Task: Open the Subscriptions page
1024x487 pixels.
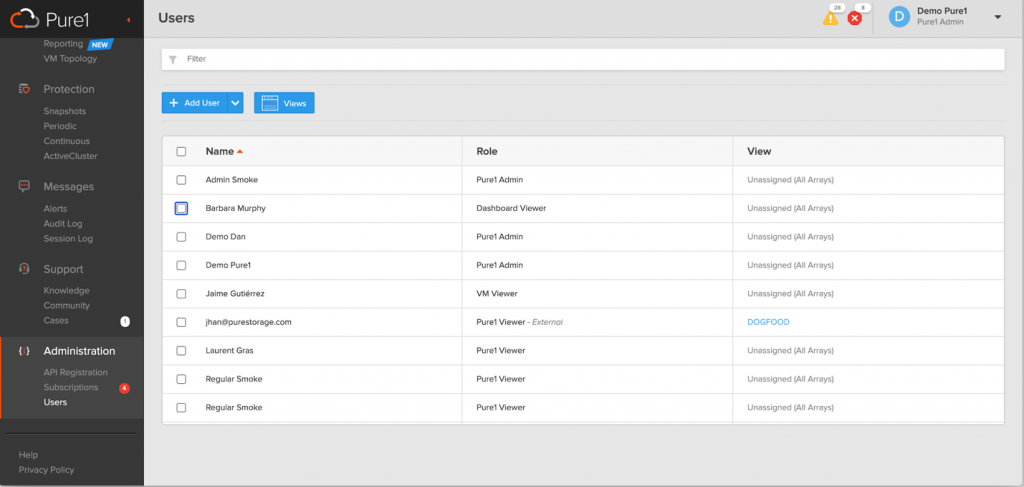Action: point(71,388)
